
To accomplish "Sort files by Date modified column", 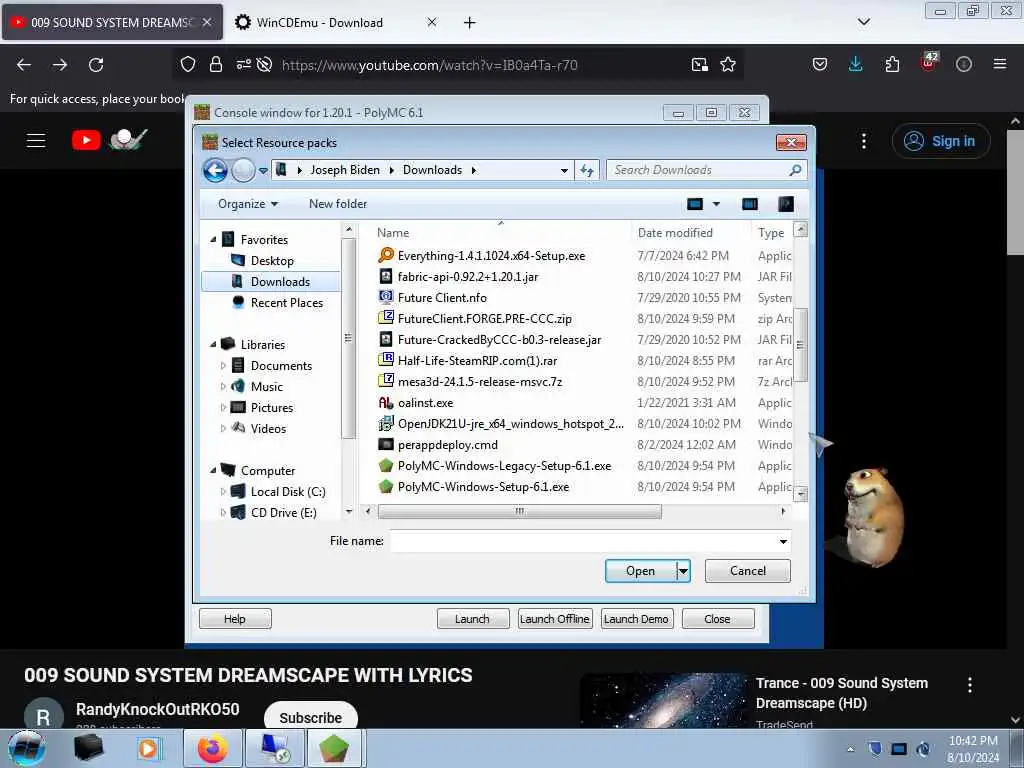I will tap(691, 233).
